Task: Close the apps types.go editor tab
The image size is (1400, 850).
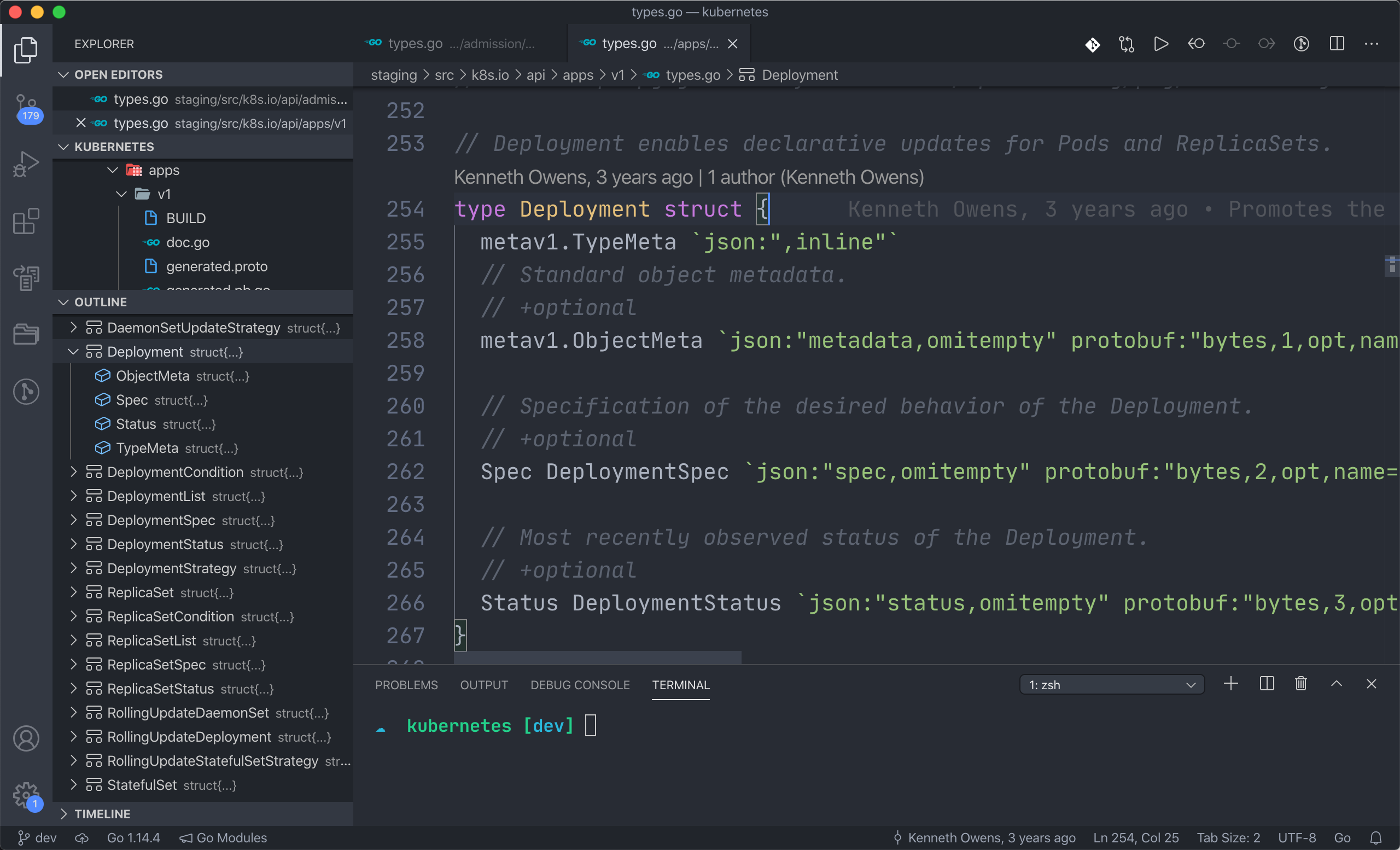Action: coord(732,44)
